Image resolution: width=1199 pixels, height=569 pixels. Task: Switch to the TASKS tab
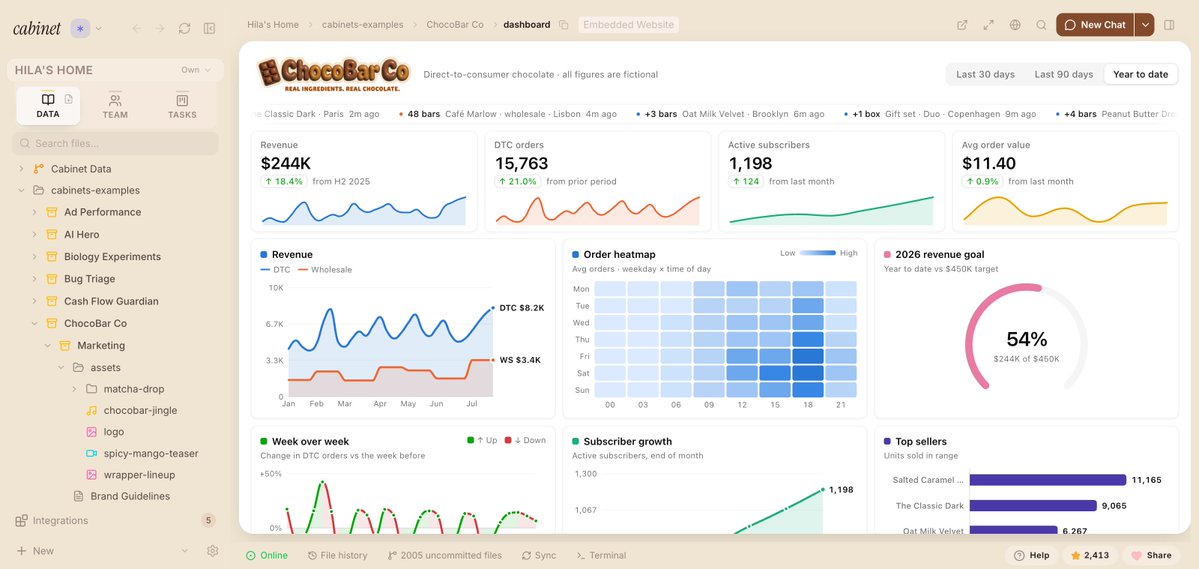tap(182, 106)
